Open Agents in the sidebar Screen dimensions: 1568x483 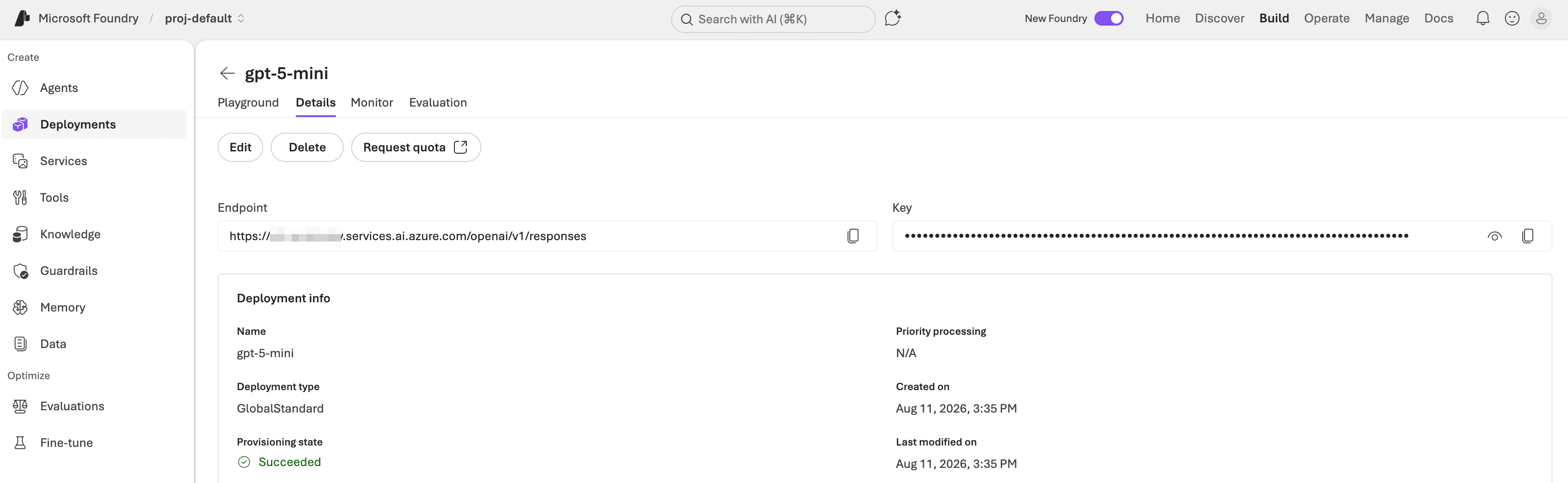[x=94, y=88]
